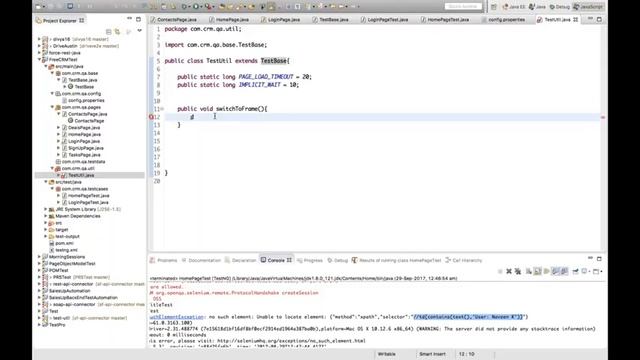The width and height of the screenshot is (640, 360).
Task: Switch to the Debug perspective
Action: 559,7
